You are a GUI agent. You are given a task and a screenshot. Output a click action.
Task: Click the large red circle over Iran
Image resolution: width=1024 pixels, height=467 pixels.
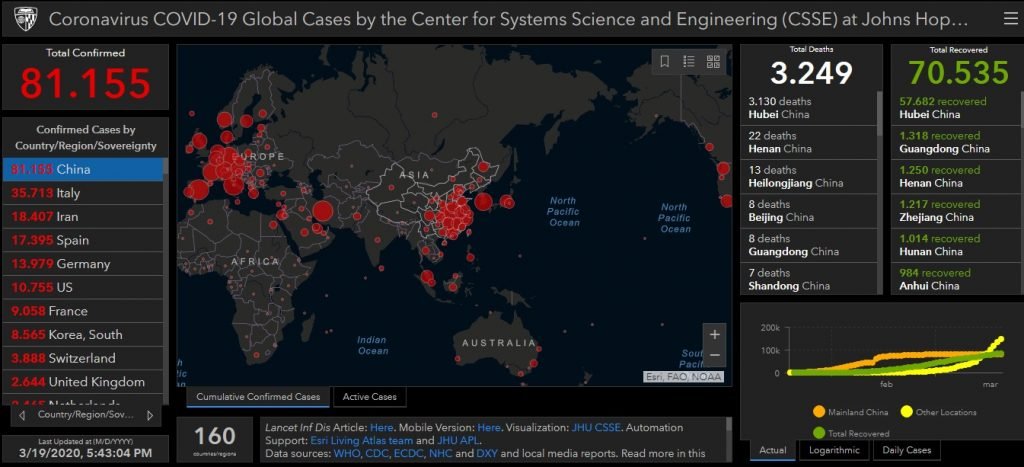[x=323, y=211]
